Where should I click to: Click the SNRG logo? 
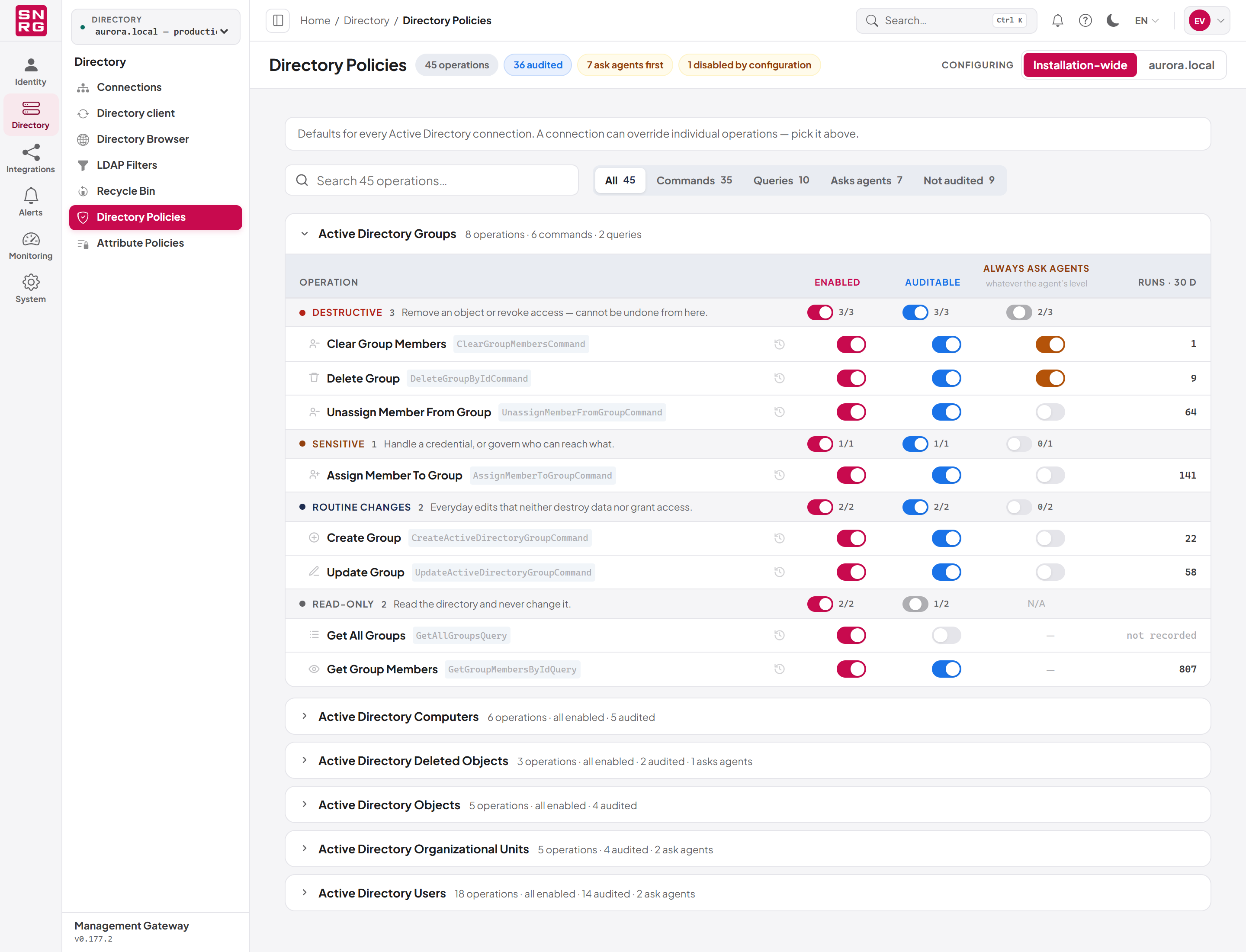[31, 21]
